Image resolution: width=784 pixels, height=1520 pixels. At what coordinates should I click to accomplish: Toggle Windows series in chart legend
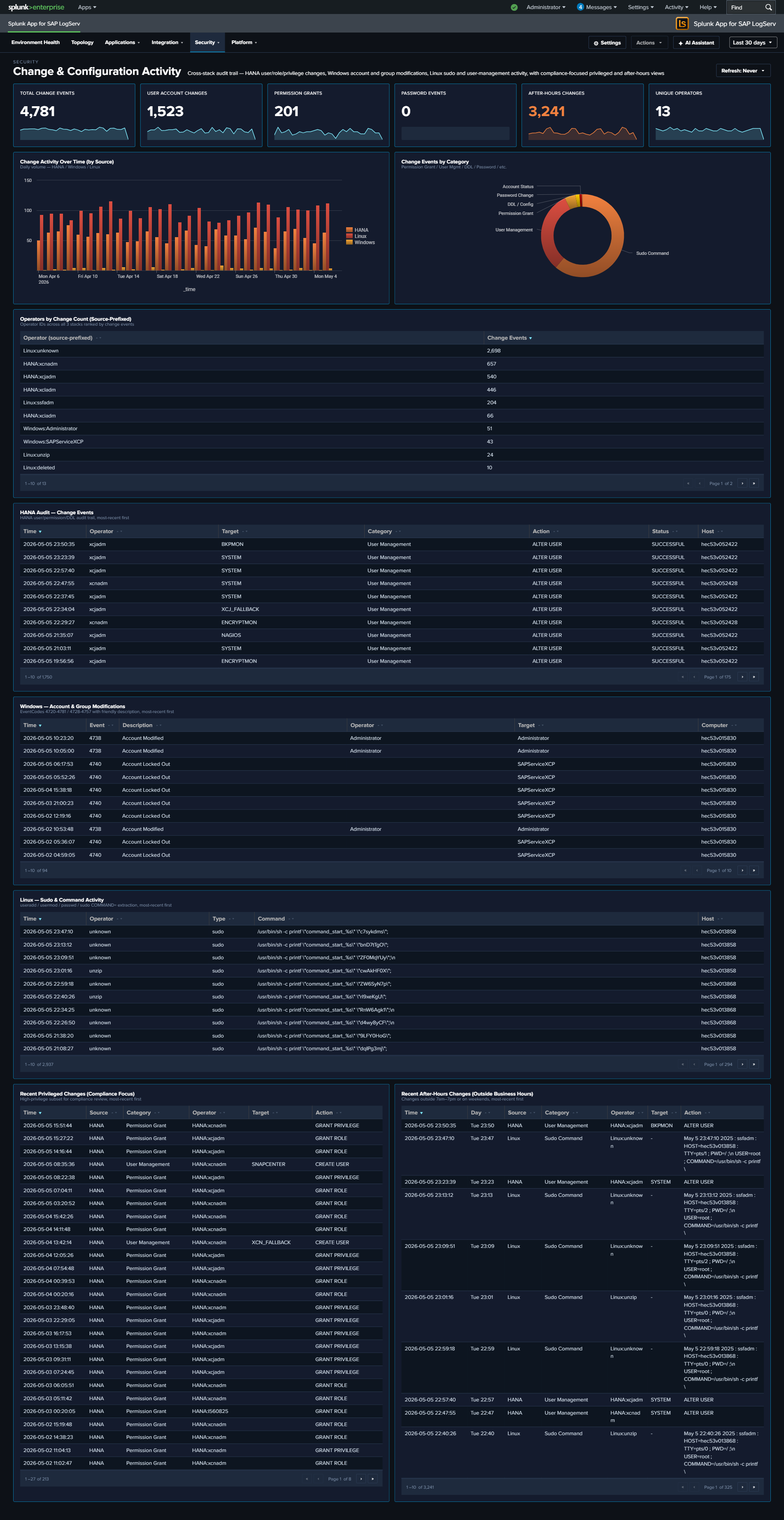[361, 242]
